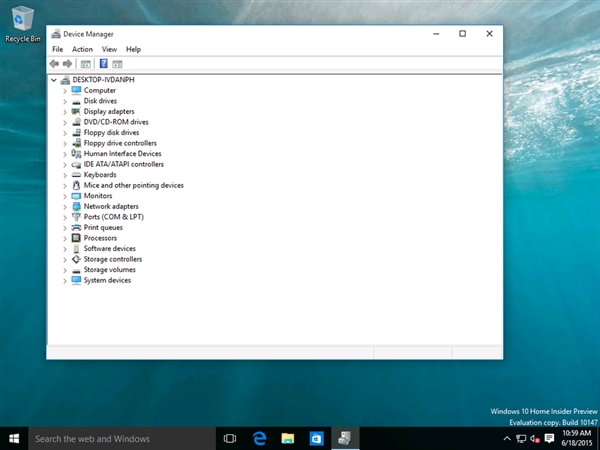600x450 pixels.
Task: Click the Human Interface Devices icon
Action: click(77, 153)
